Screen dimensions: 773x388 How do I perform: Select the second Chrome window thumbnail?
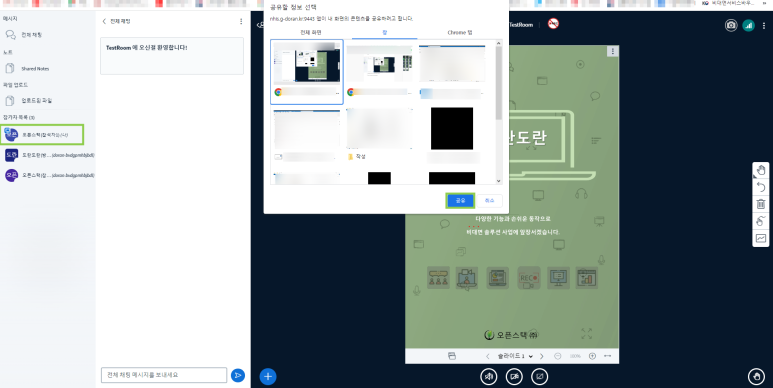(x=379, y=71)
